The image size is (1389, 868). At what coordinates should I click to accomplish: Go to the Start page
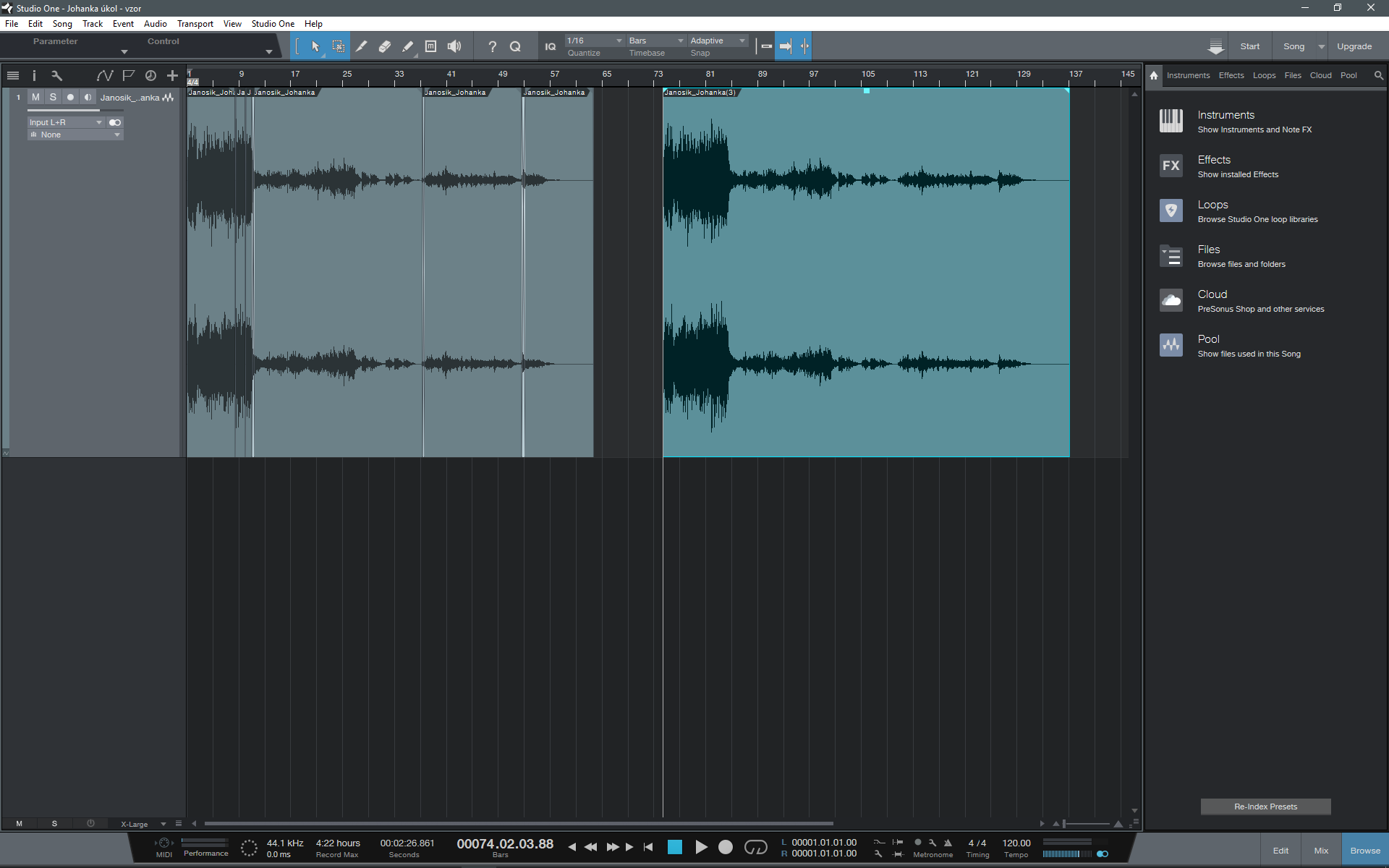click(x=1249, y=46)
